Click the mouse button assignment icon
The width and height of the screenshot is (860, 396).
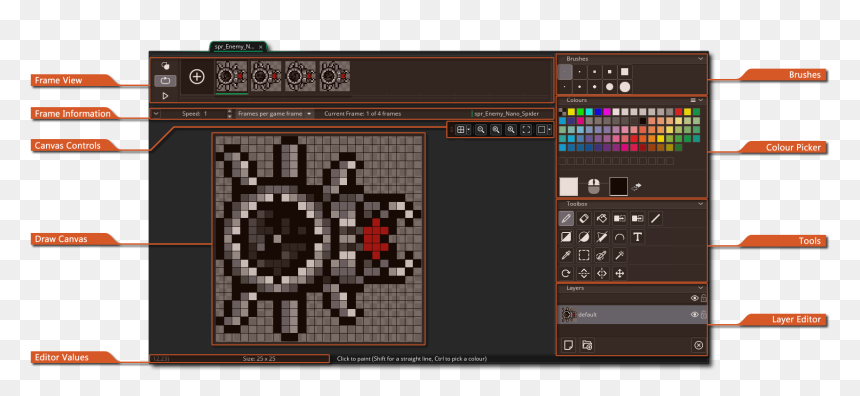pos(593,186)
